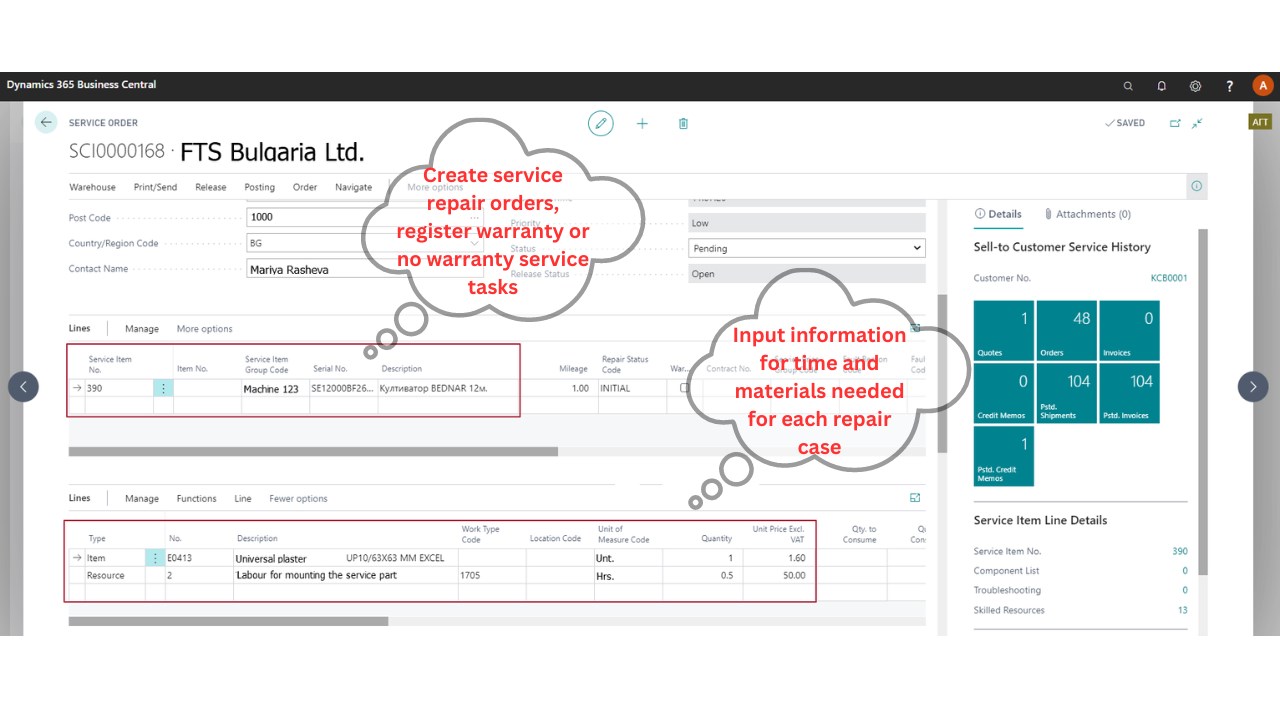
Task: Click Fewer options in lower lines
Action: tap(298, 499)
